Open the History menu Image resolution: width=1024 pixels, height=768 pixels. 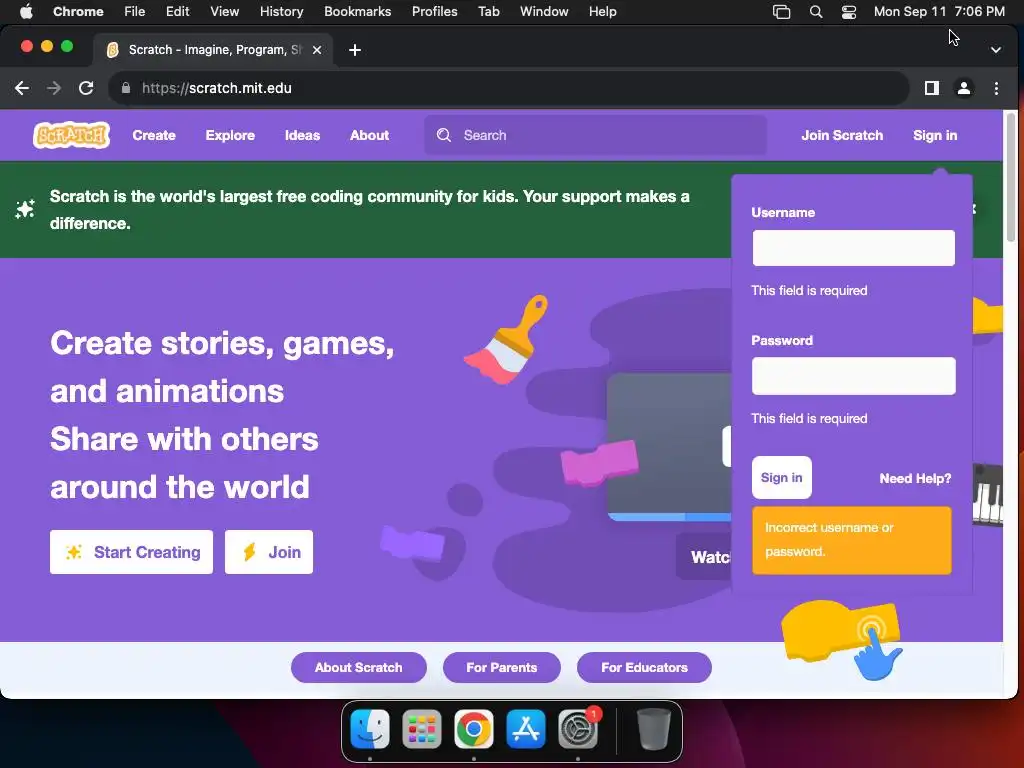281,12
